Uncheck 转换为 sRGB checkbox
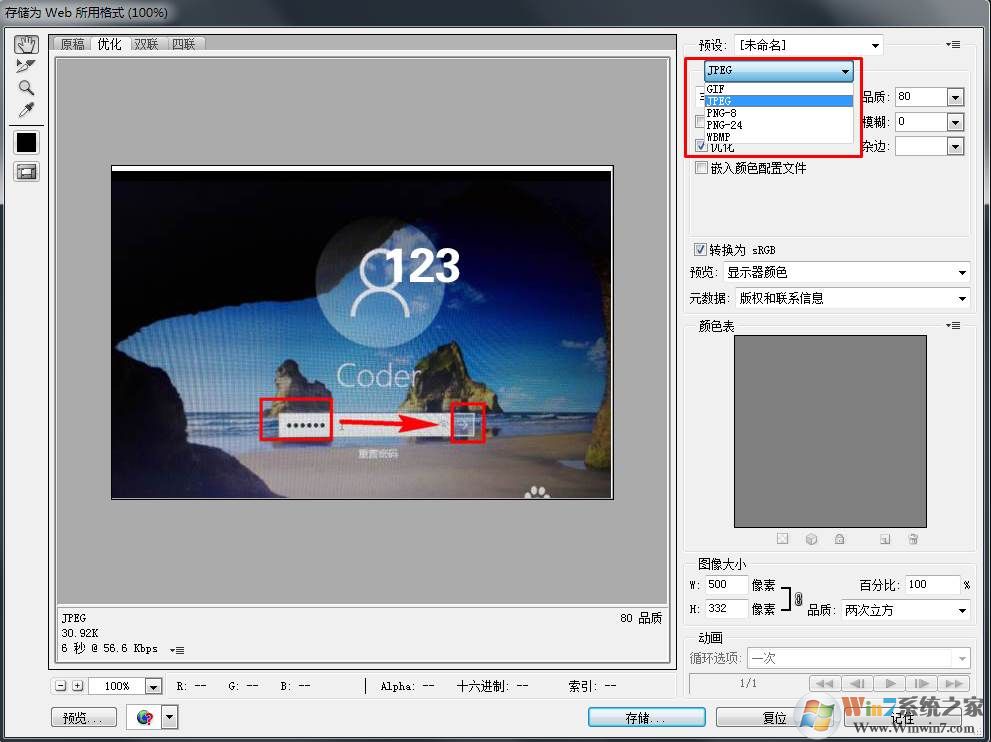 pyautogui.click(x=700, y=250)
